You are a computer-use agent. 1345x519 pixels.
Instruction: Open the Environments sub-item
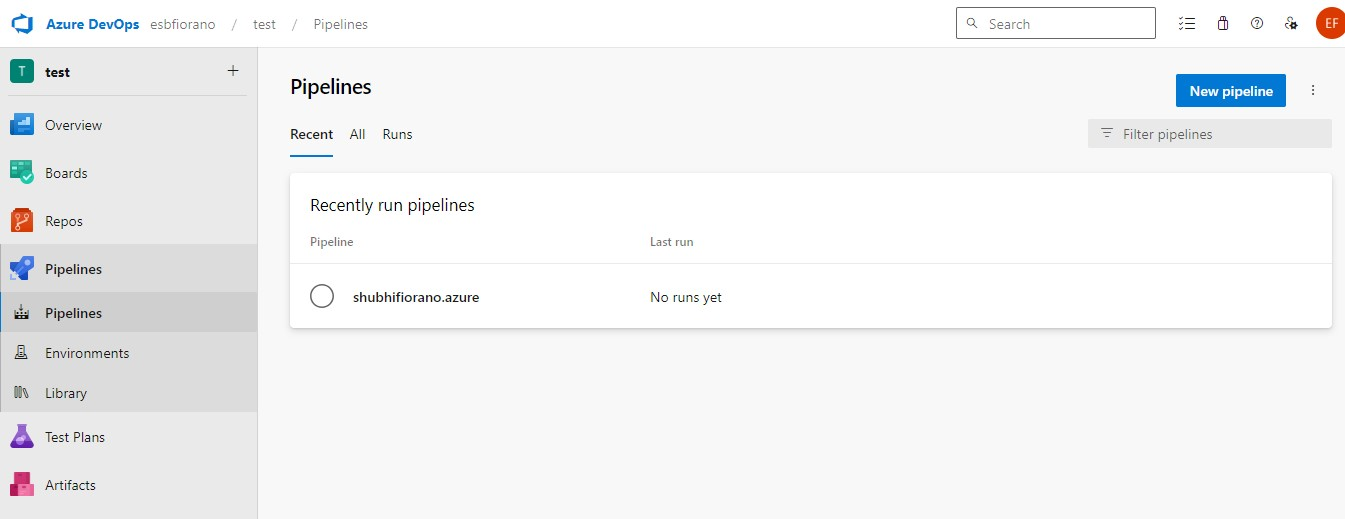pyautogui.click(x=86, y=353)
